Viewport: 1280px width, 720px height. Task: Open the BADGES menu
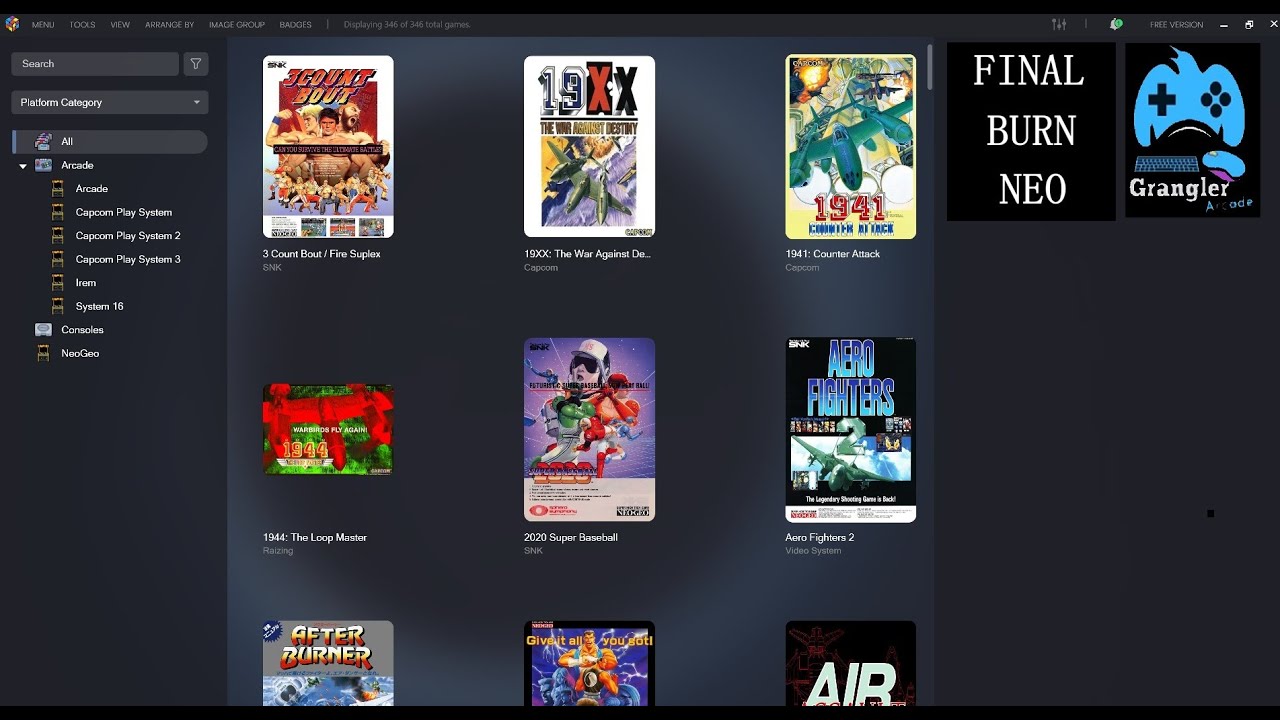pyautogui.click(x=295, y=24)
